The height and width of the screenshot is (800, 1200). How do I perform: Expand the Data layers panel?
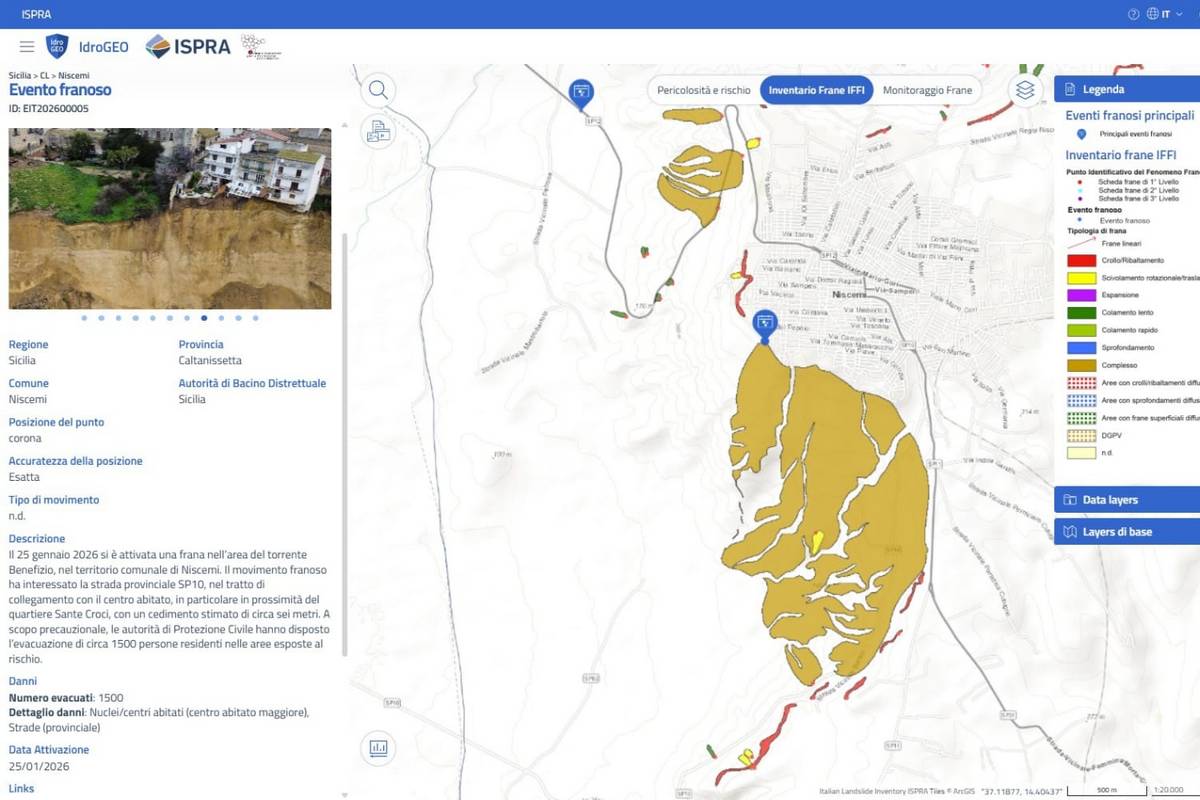pos(1127,500)
